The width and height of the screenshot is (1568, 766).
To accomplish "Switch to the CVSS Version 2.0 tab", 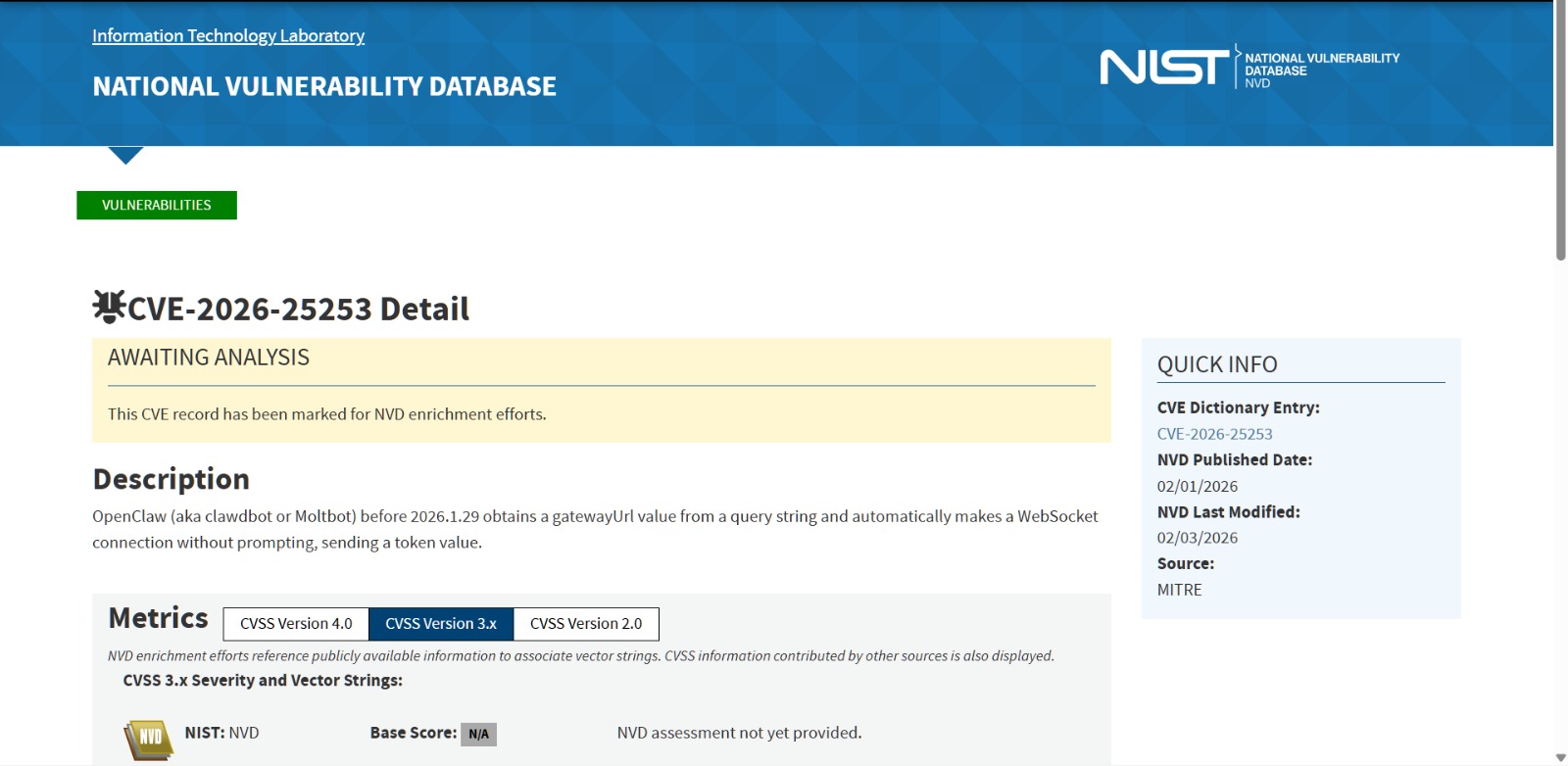I will 586,624.
